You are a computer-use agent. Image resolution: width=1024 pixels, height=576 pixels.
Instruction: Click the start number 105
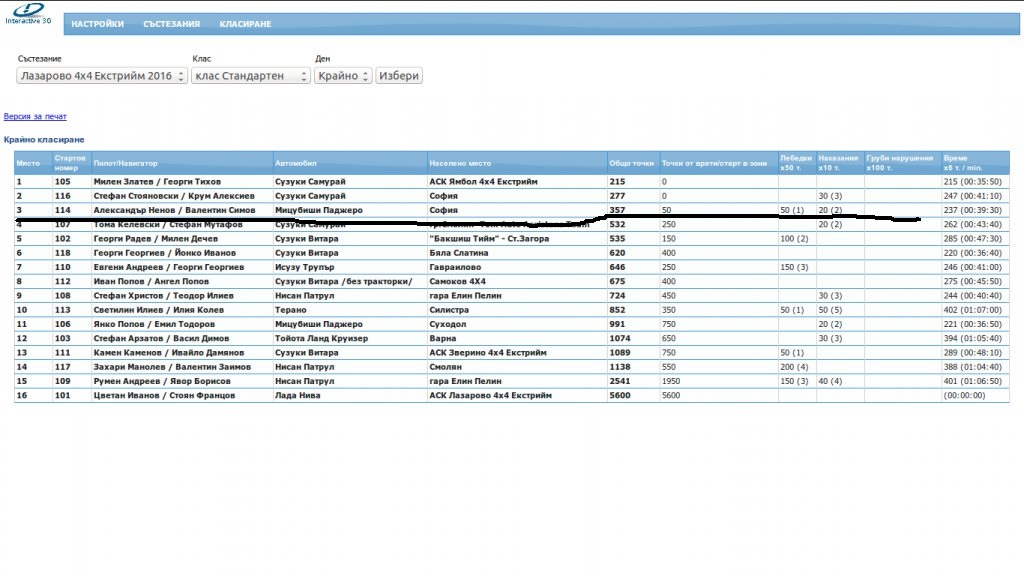(62, 182)
